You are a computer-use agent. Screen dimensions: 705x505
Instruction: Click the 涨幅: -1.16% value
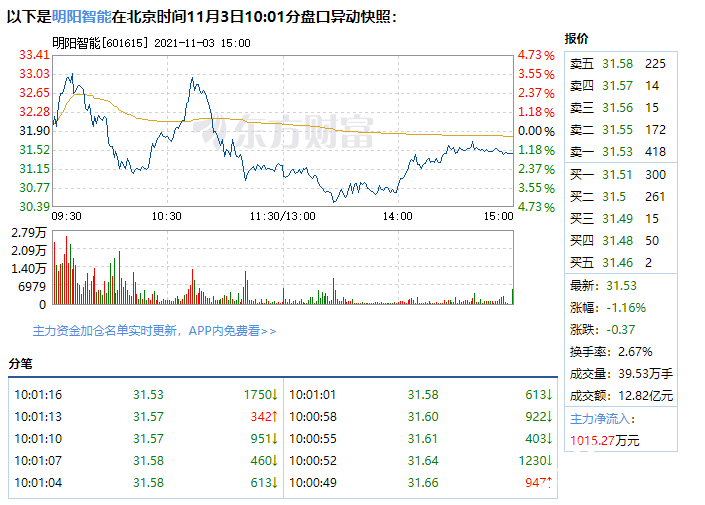626,308
